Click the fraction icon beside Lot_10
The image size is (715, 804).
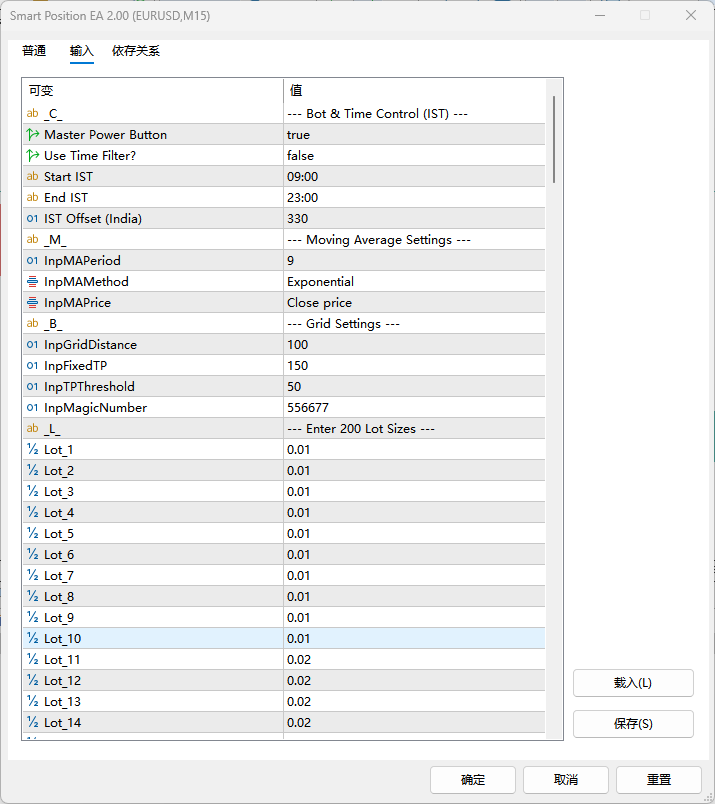[x=32, y=639]
